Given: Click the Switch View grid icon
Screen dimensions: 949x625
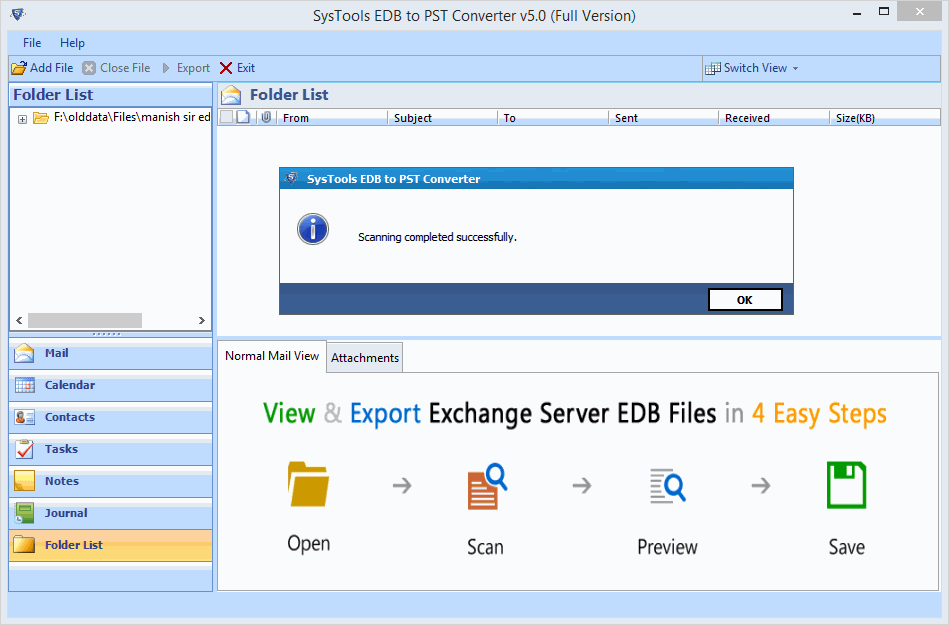Looking at the screenshot, I should point(713,68).
